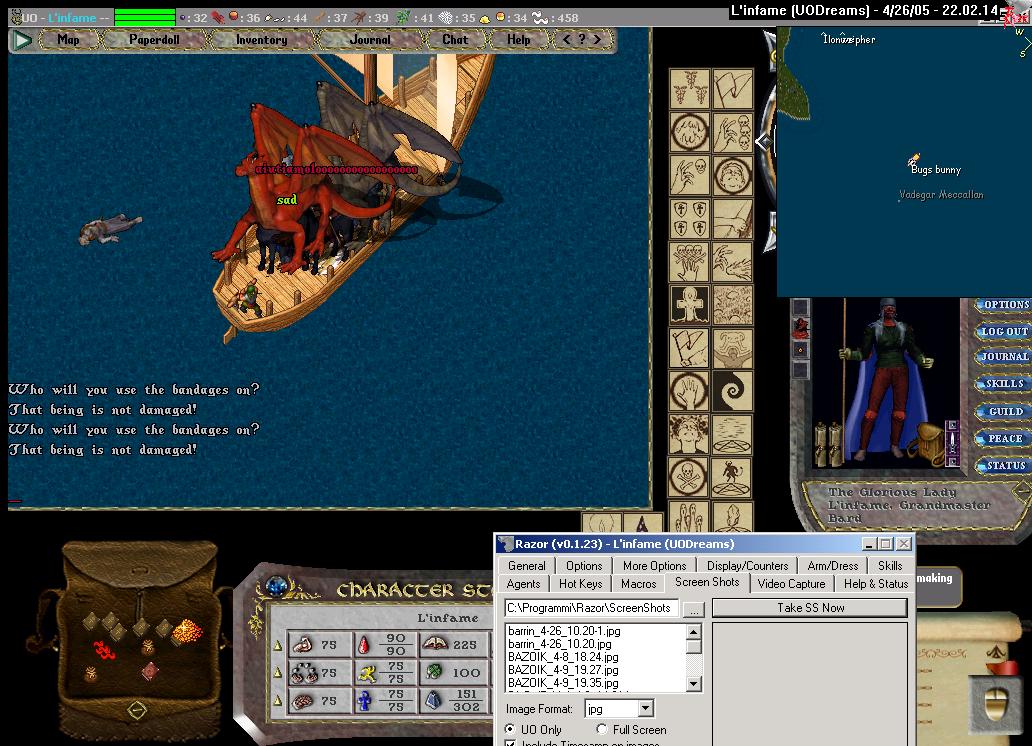Open Paperdoll from the top menu bar
This screenshot has height=746, width=1032.
click(x=154, y=40)
